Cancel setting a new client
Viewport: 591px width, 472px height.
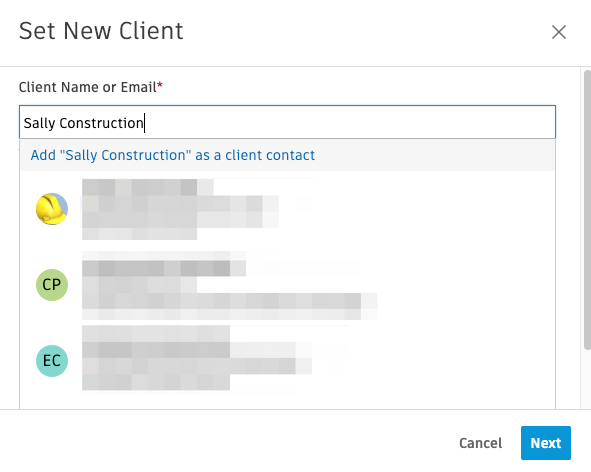coord(481,443)
